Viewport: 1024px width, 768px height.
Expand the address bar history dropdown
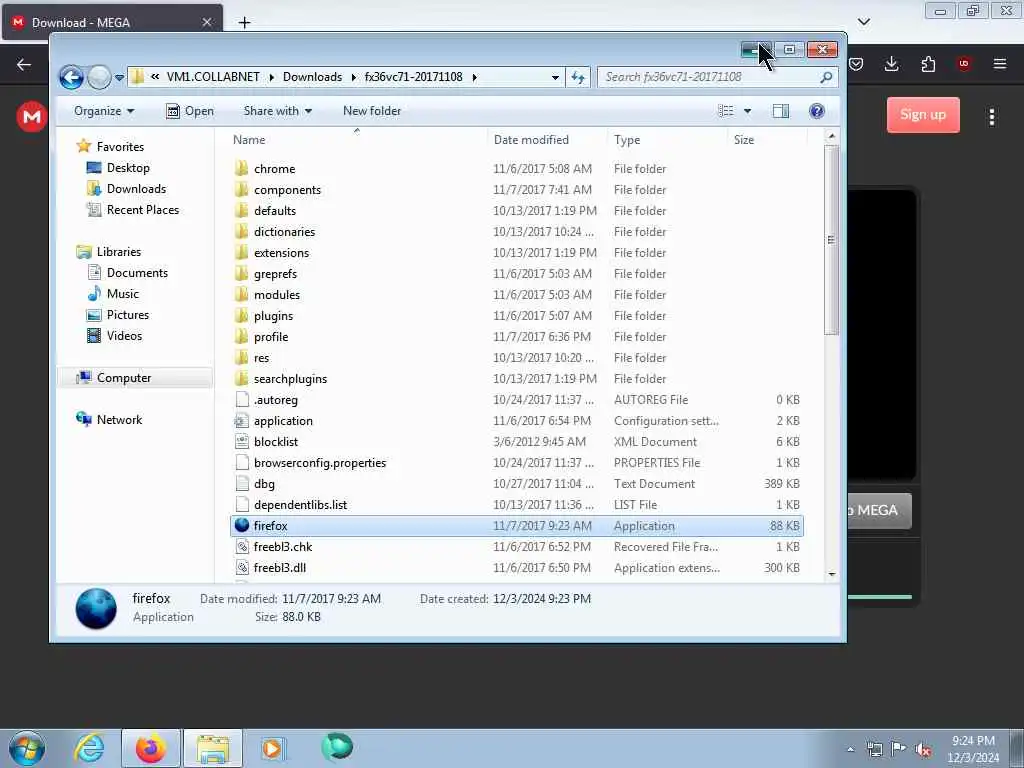[554, 77]
